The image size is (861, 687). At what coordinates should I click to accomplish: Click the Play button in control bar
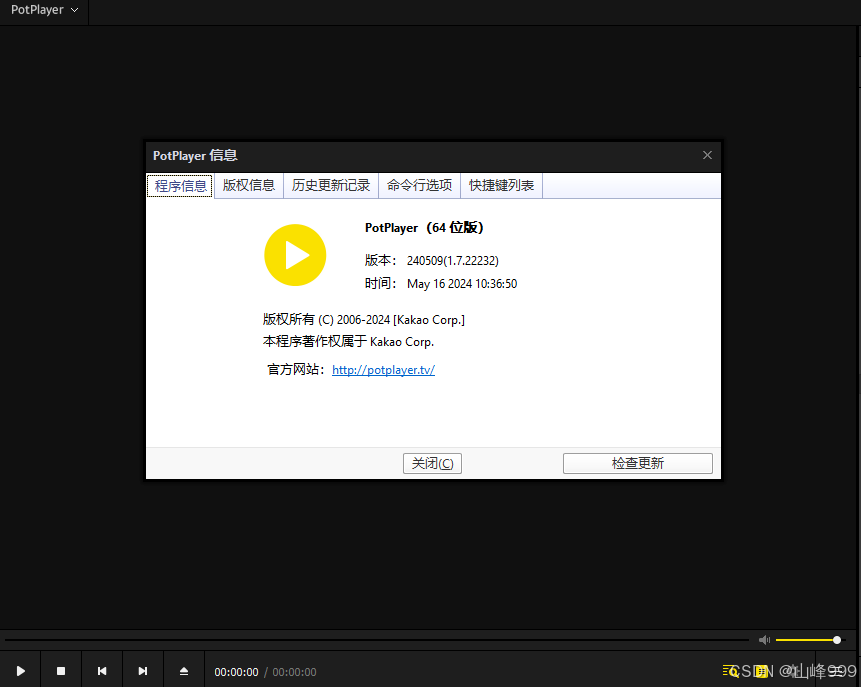pos(20,671)
